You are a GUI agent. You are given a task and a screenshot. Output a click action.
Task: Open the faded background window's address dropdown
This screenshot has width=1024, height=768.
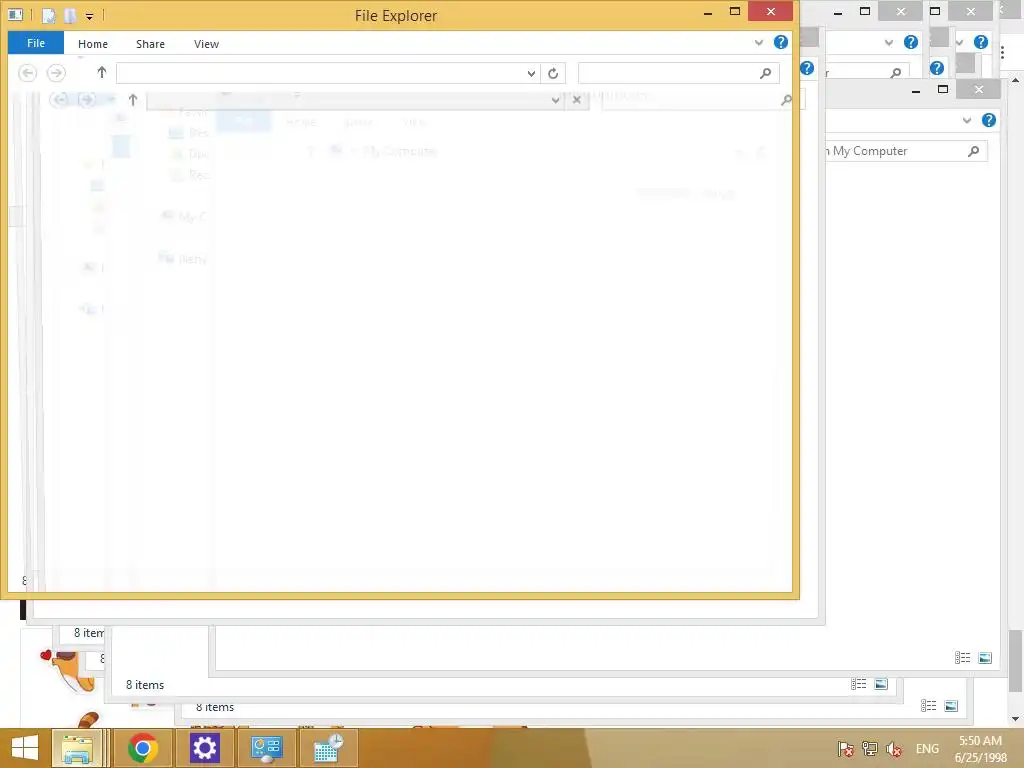[x=555, y=100]
